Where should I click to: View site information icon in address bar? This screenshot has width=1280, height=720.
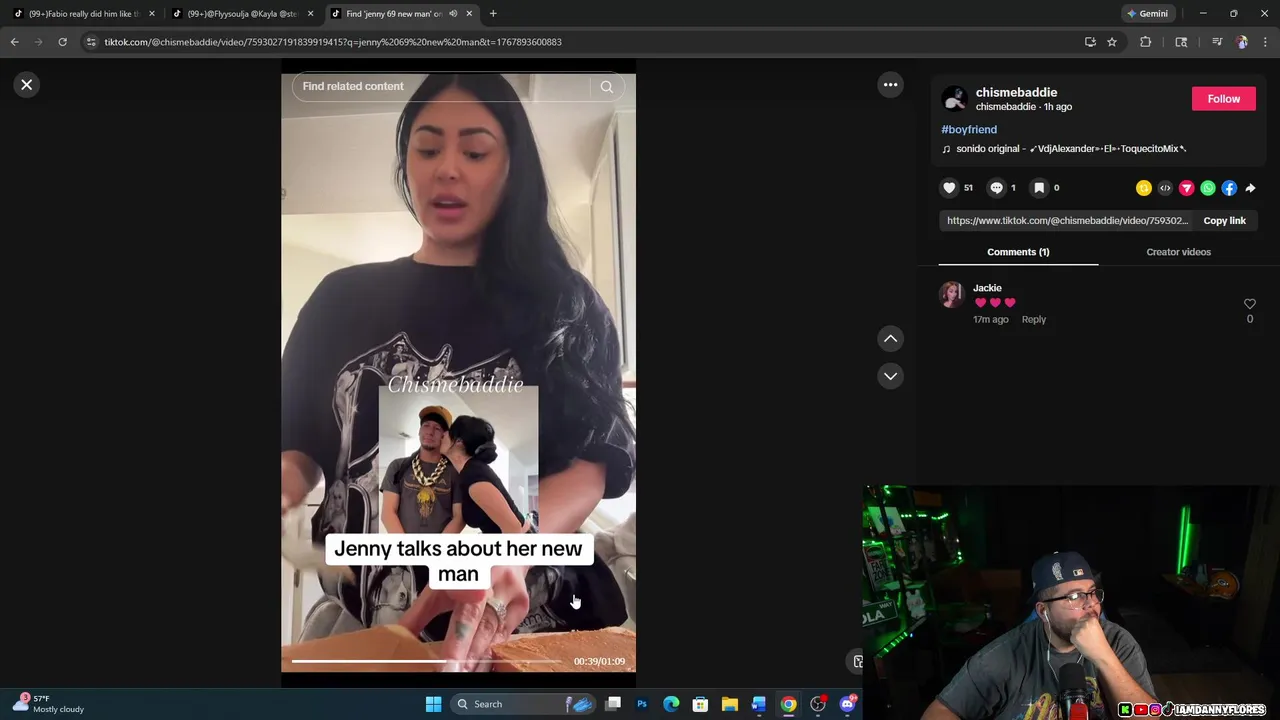[91, 42]
